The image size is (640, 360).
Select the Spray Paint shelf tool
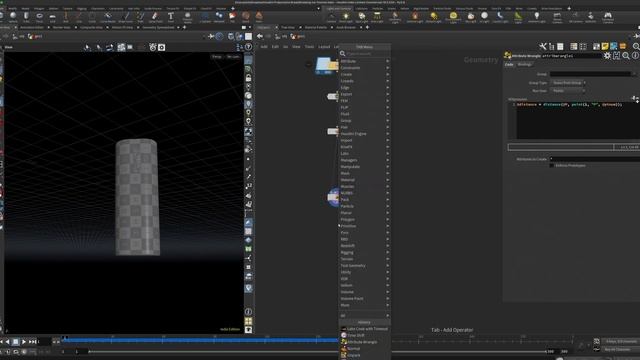[155, 17]
